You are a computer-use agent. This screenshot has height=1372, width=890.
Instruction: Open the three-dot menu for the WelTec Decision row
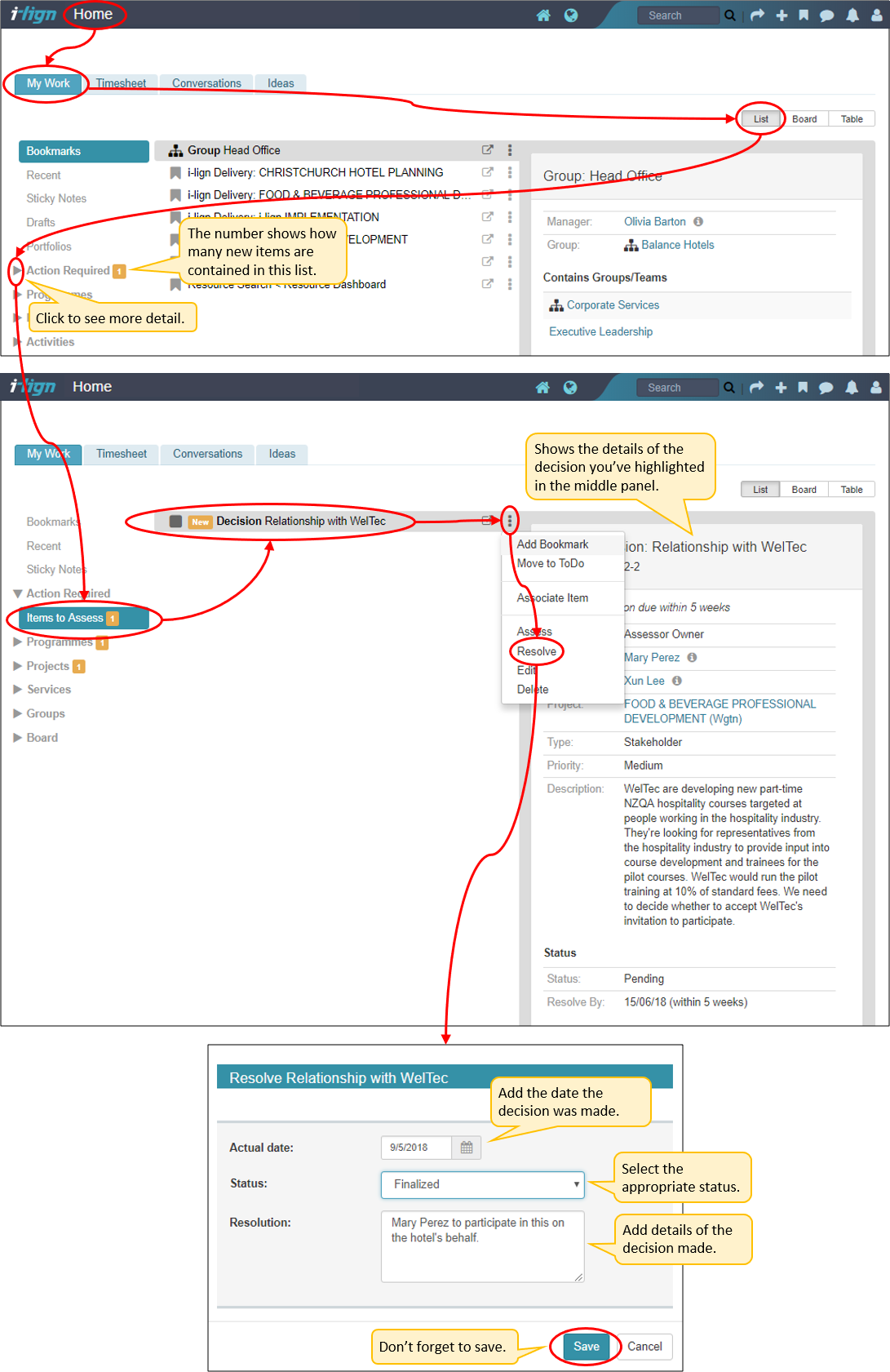tap(510, 521)
